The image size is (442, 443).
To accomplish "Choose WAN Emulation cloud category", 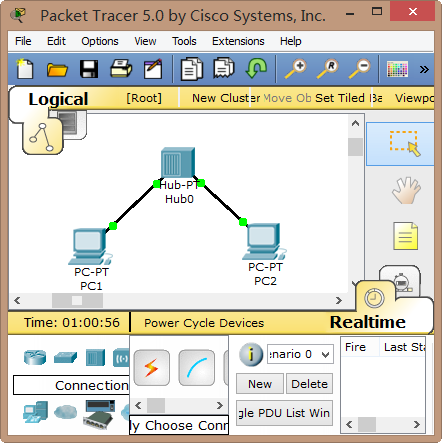I will (x=66, y=412).
